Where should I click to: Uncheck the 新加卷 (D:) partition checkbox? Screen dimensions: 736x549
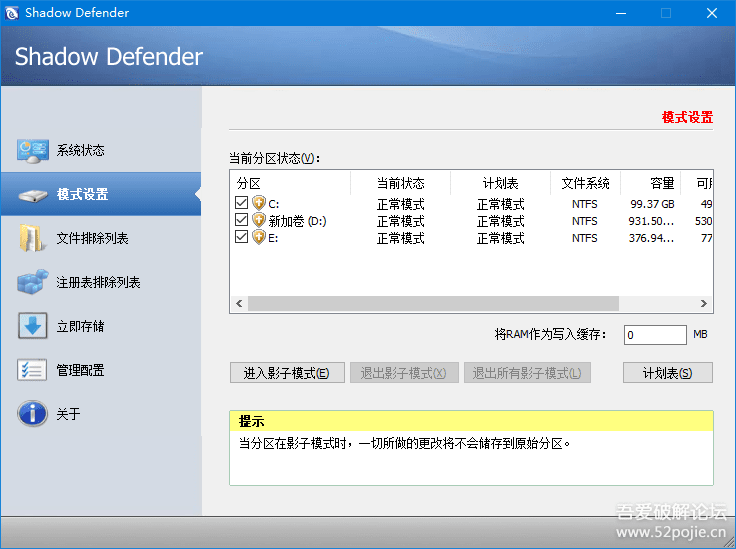pos(241,221)
